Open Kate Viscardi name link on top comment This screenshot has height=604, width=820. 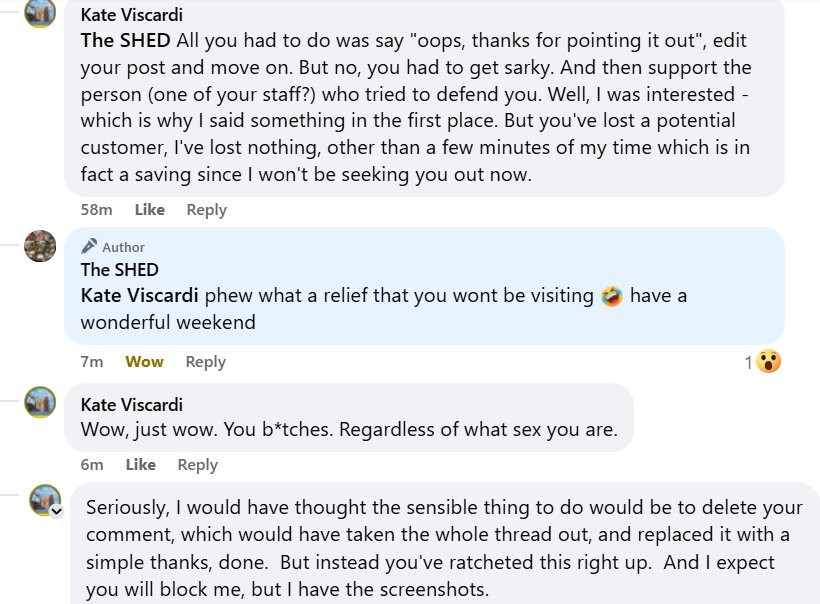[x=132, y=15]
